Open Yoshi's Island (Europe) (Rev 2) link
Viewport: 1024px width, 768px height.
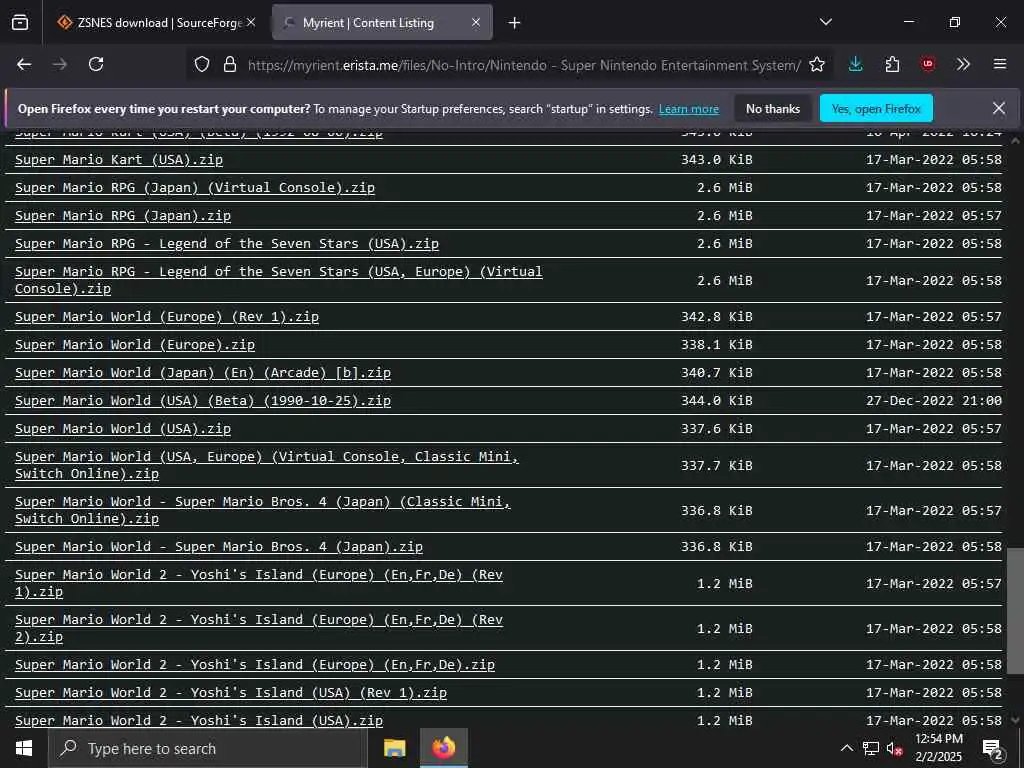pyautogui.click(x=259, y=628)
